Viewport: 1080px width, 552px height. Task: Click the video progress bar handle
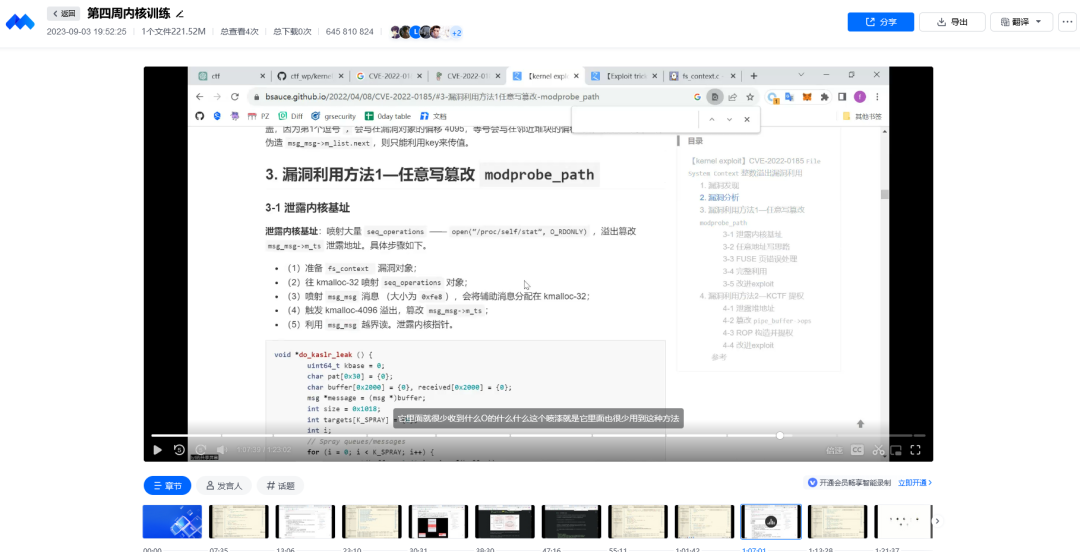click(x=780, y=435)
